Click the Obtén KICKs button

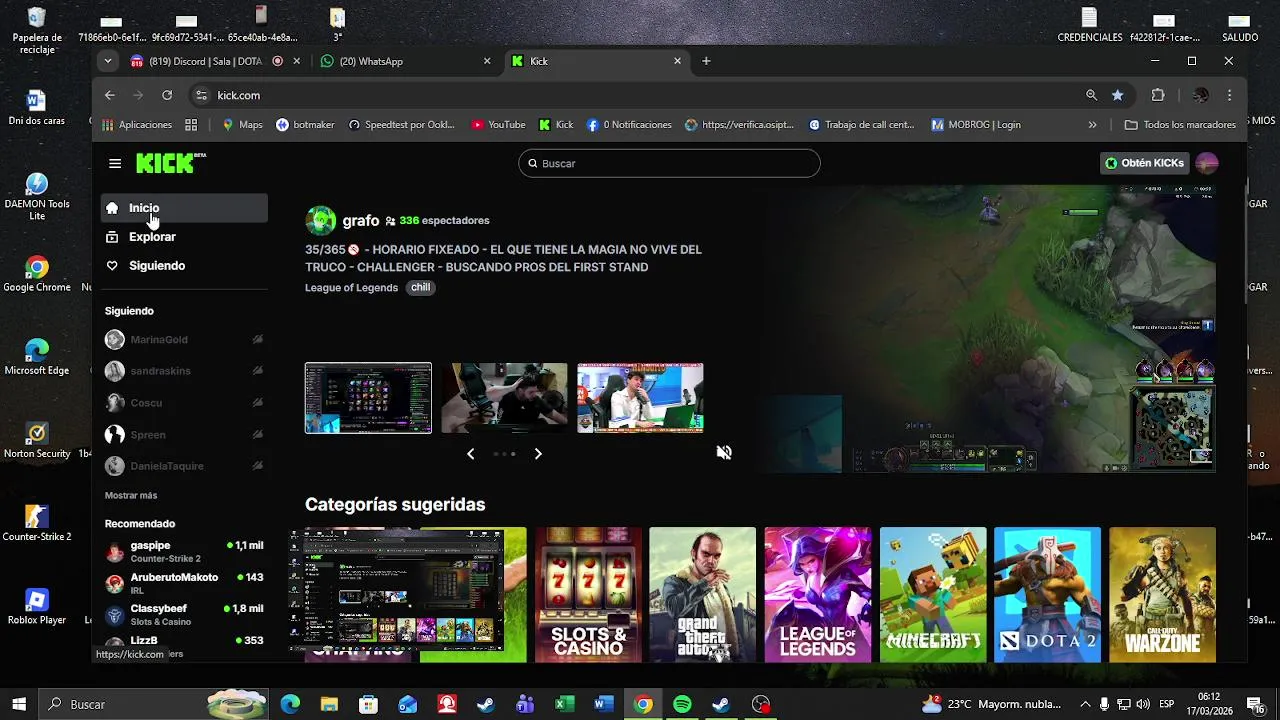1144,163
